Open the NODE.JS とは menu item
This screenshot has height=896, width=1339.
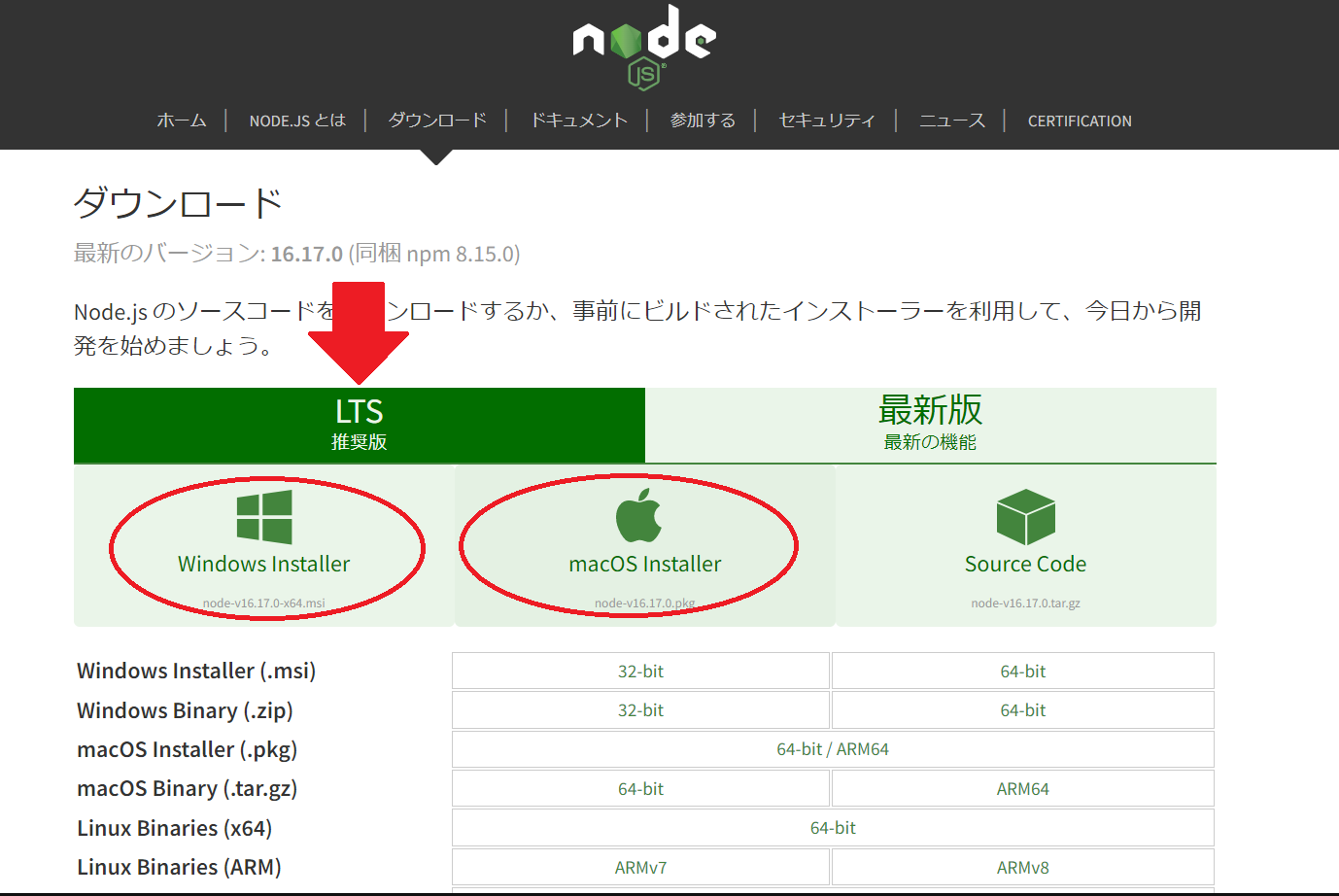(x=297, y=121)
